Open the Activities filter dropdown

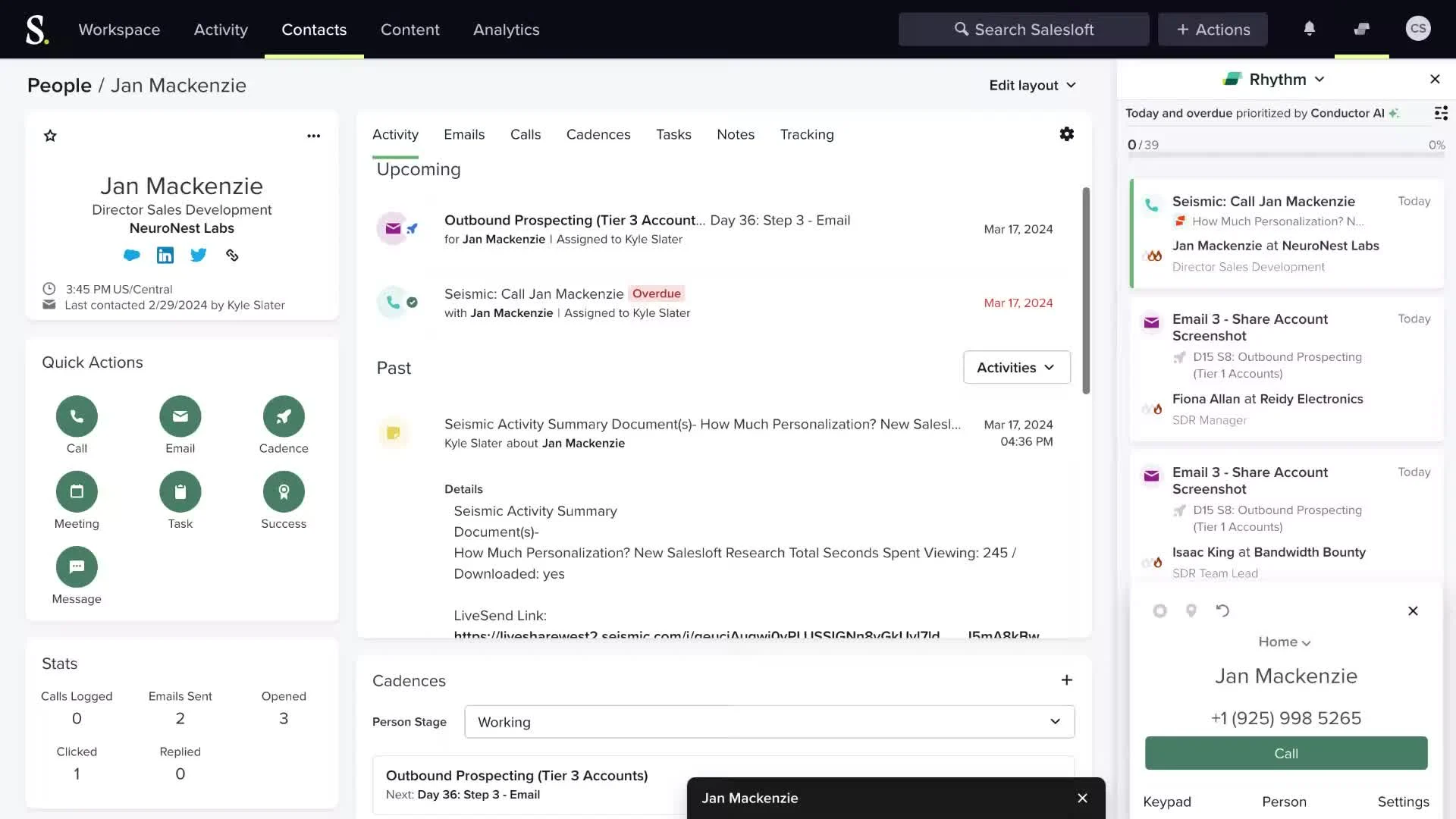tap(1016, 367)
